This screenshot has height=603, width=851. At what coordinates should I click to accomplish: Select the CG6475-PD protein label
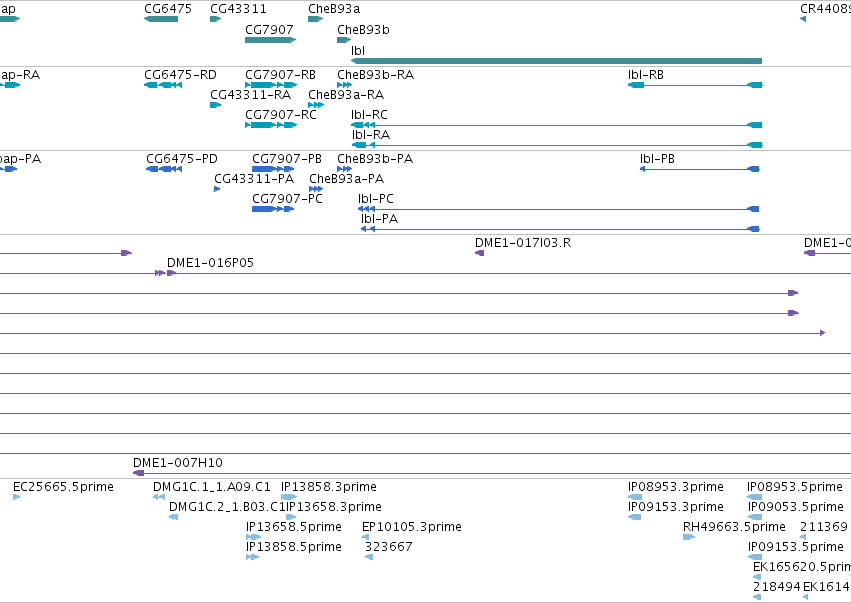pyautogui.click(x=182, y=159)
